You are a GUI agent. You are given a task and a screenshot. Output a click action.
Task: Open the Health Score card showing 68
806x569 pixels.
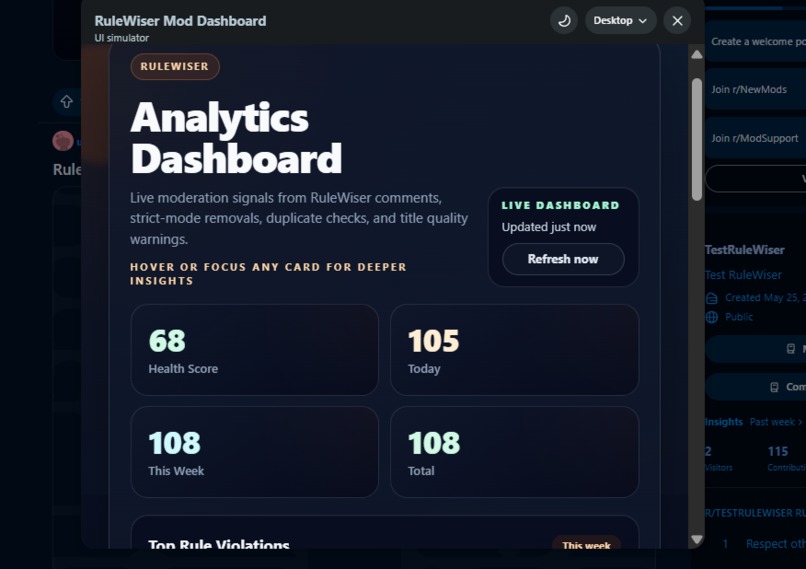pos(254,350)
